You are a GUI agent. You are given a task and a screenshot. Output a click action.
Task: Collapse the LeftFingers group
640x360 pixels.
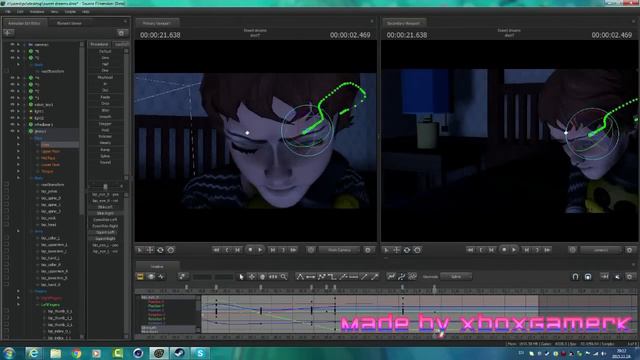coord(38,304)
